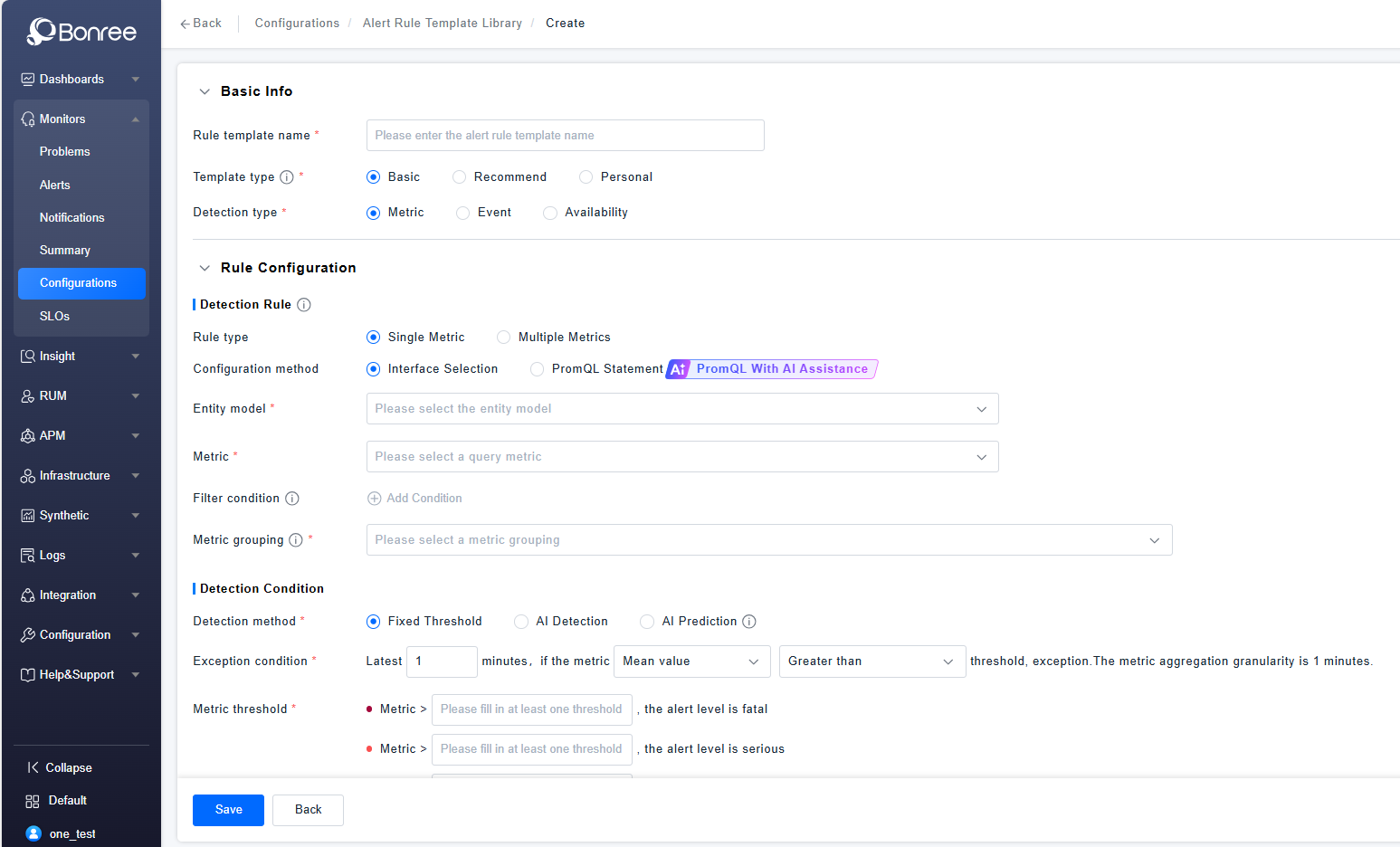Go to Alert Rule Template Library breadcrumb
Image resolution: width=1400 pixels, height=847 pixels.
click(442, 24)
